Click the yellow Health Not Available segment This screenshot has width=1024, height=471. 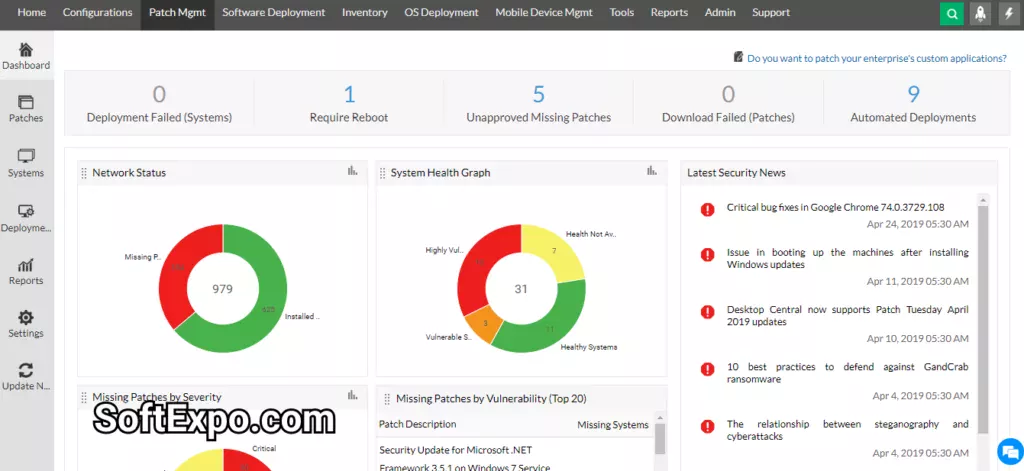pos(555,252)
